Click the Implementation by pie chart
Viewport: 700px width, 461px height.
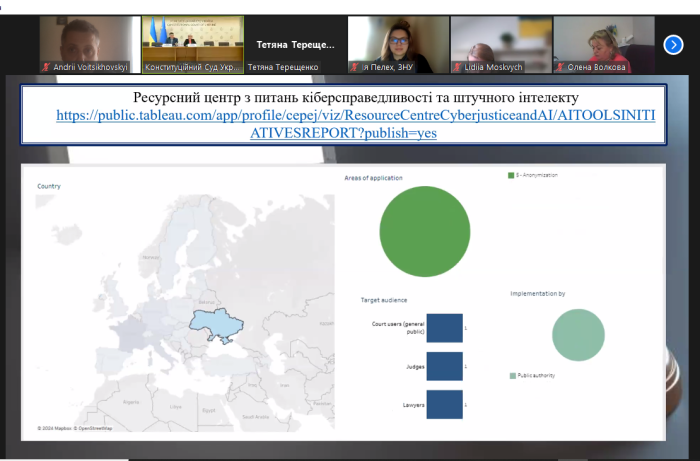tap(578, 335)
